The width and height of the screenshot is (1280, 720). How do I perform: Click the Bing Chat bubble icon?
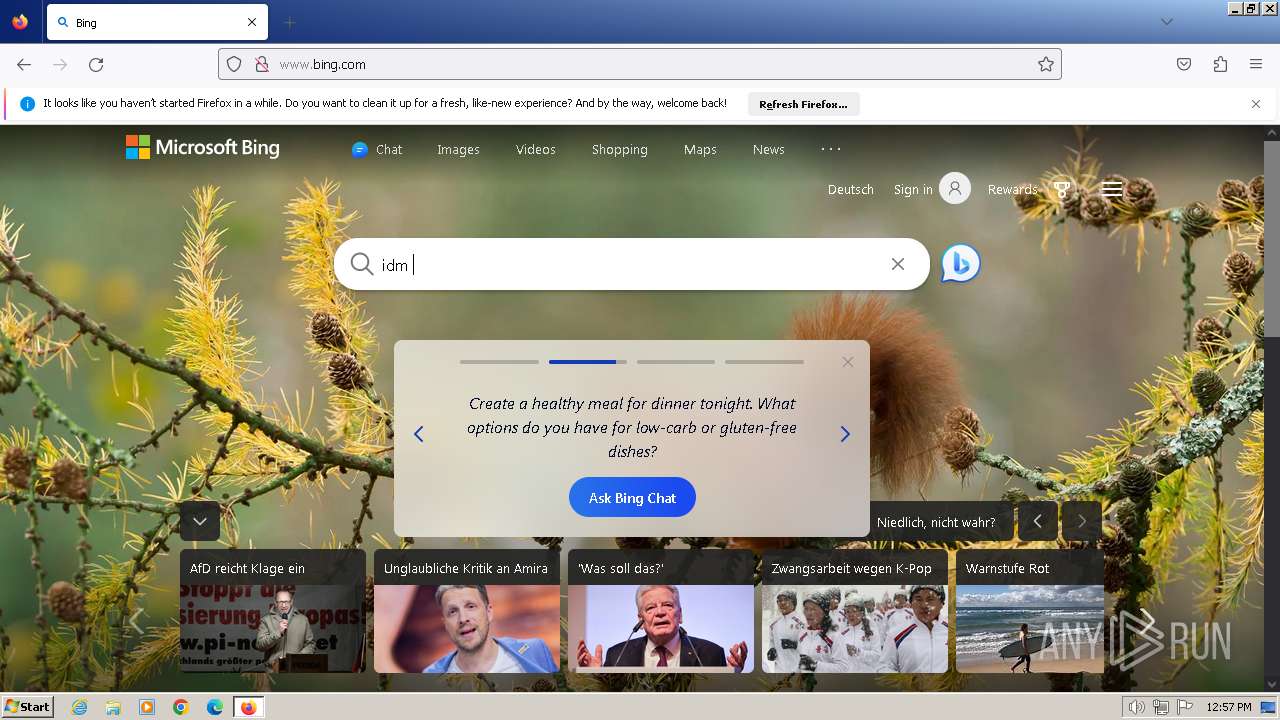(961, 263)
